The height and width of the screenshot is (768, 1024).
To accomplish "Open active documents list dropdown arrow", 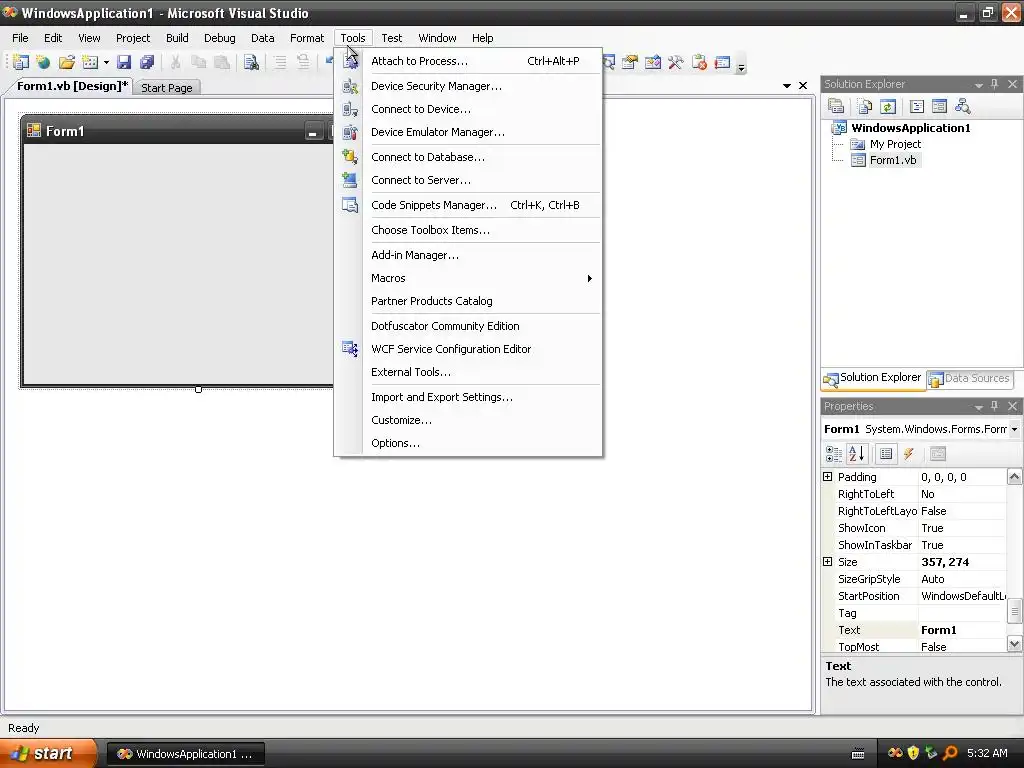I will point(786,86).
